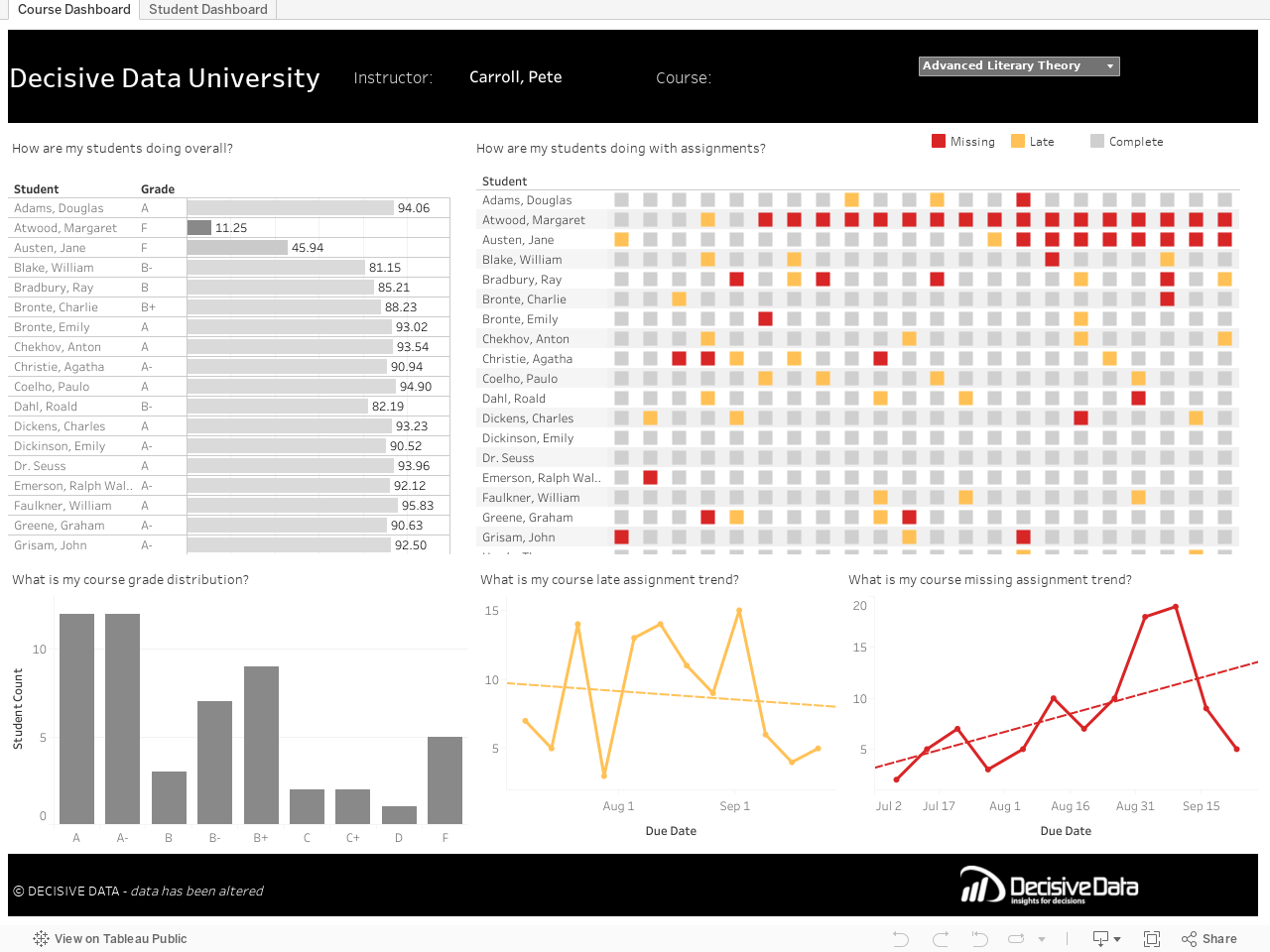The image size is (1270, 952).
Task: Click Faulkner, William's 95.83 grade bar
Action: pos(293,505)
